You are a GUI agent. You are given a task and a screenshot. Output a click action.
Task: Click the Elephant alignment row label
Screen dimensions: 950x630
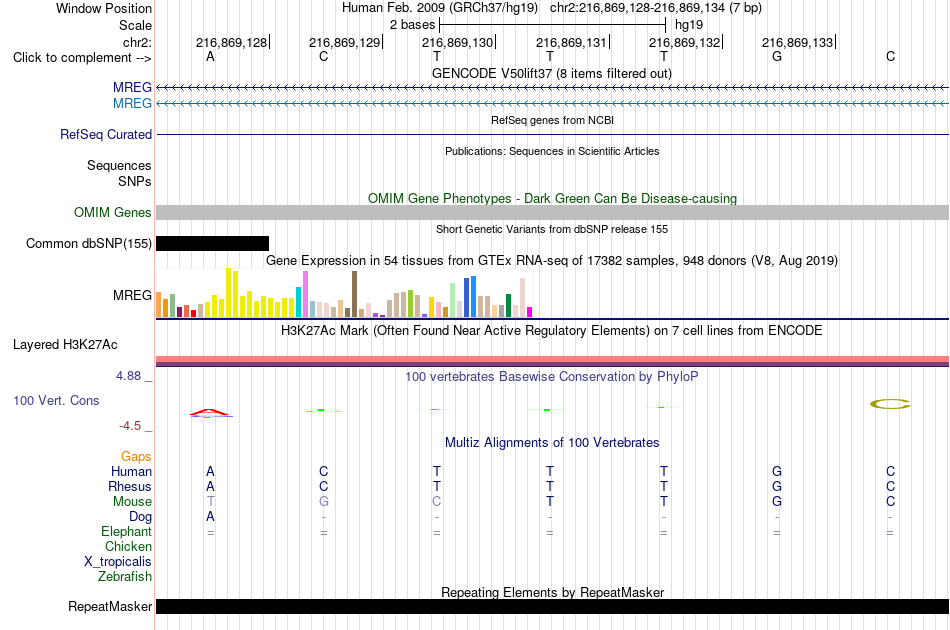click(x=126, y=531)
